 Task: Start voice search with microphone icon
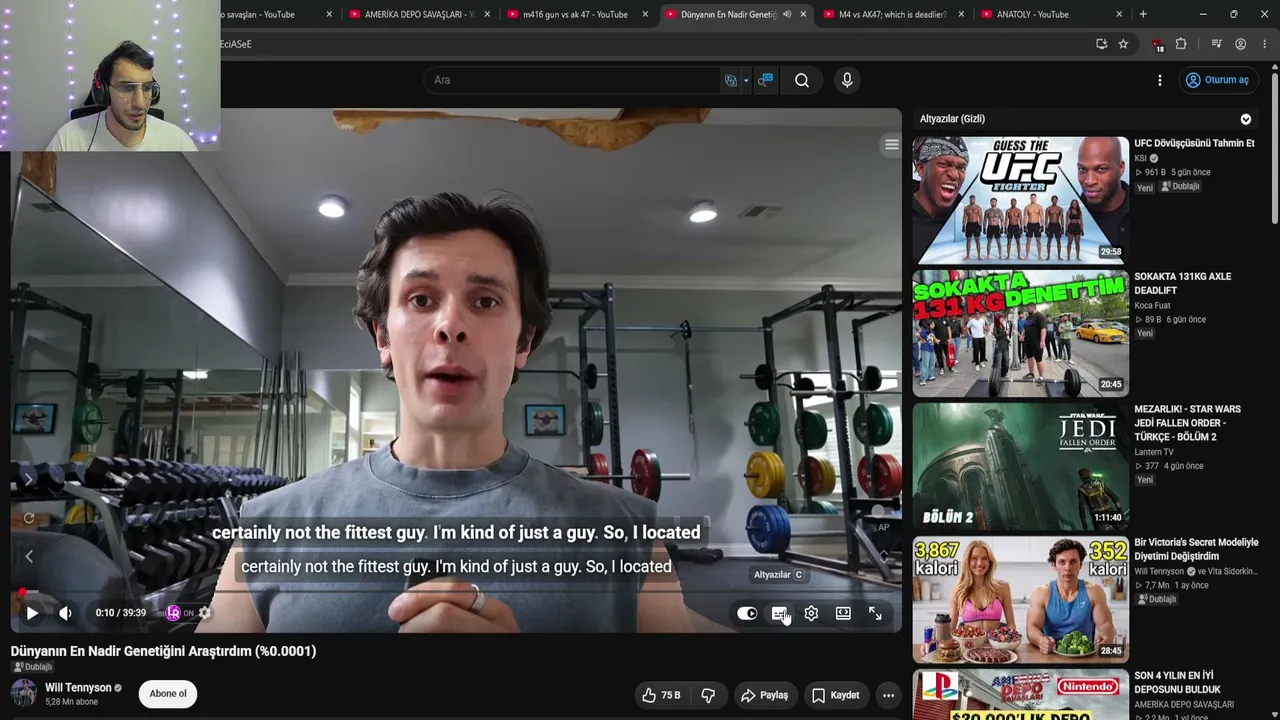(x=847, y=80)
